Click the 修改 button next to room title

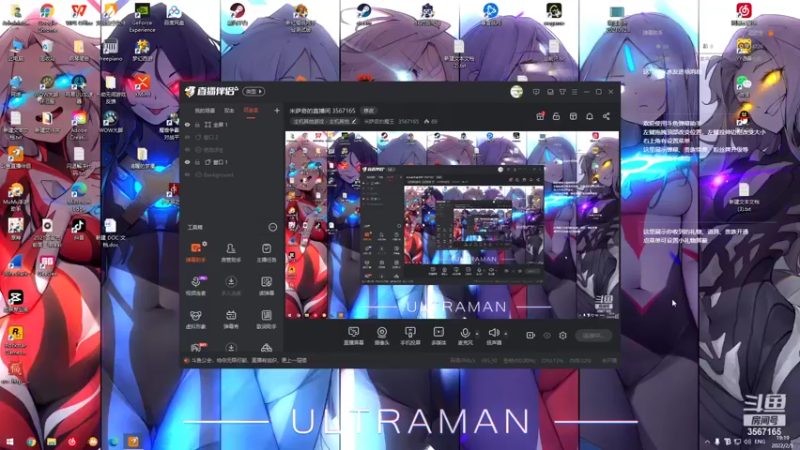[368, 111]
